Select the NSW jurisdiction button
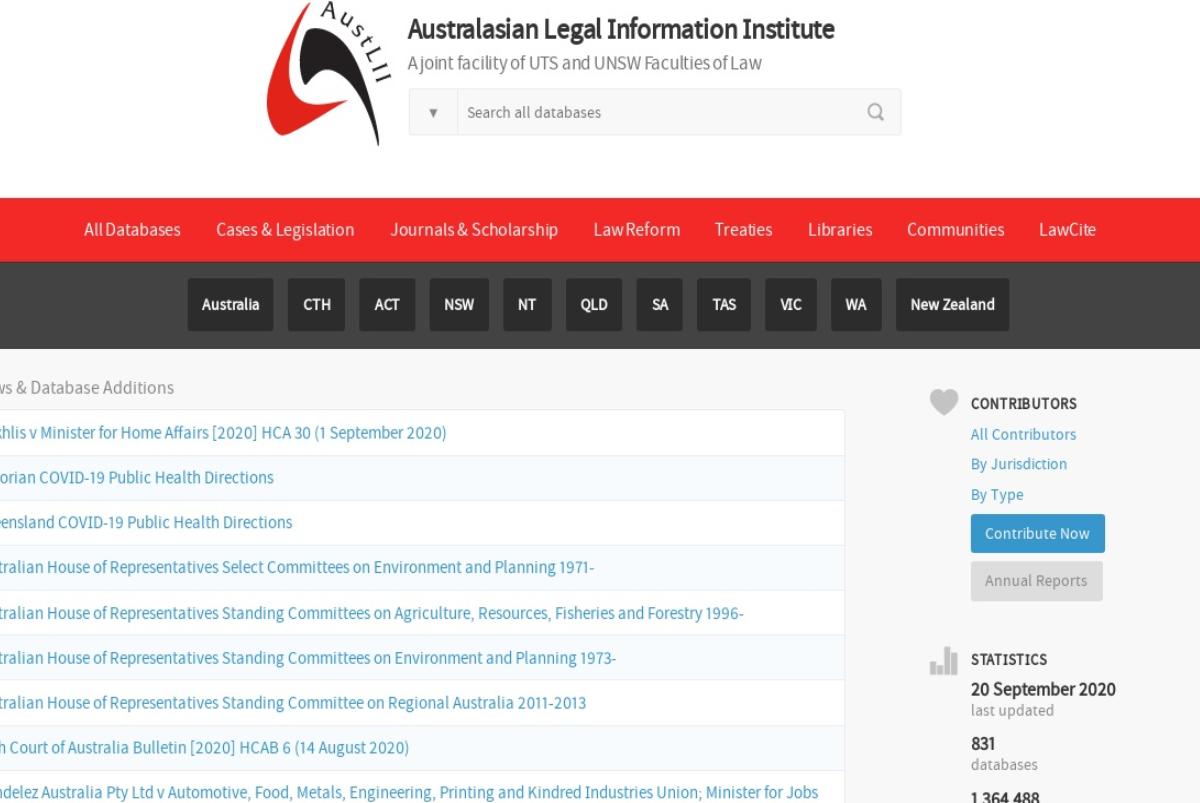Viewport: 1200px width, 803px height. [x=459, y=304]
